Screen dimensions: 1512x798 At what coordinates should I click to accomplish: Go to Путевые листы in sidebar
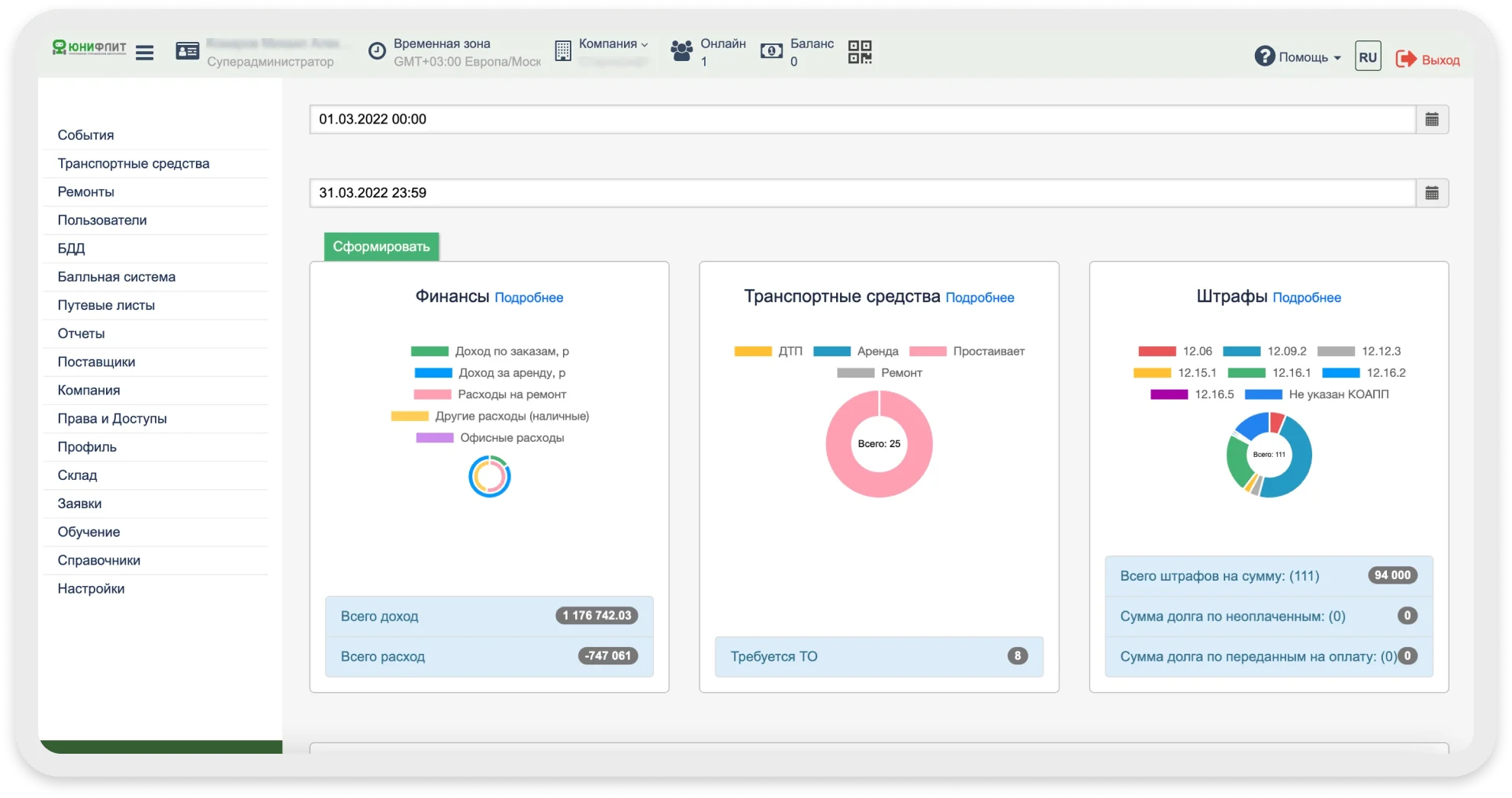[x=106, y=305]
